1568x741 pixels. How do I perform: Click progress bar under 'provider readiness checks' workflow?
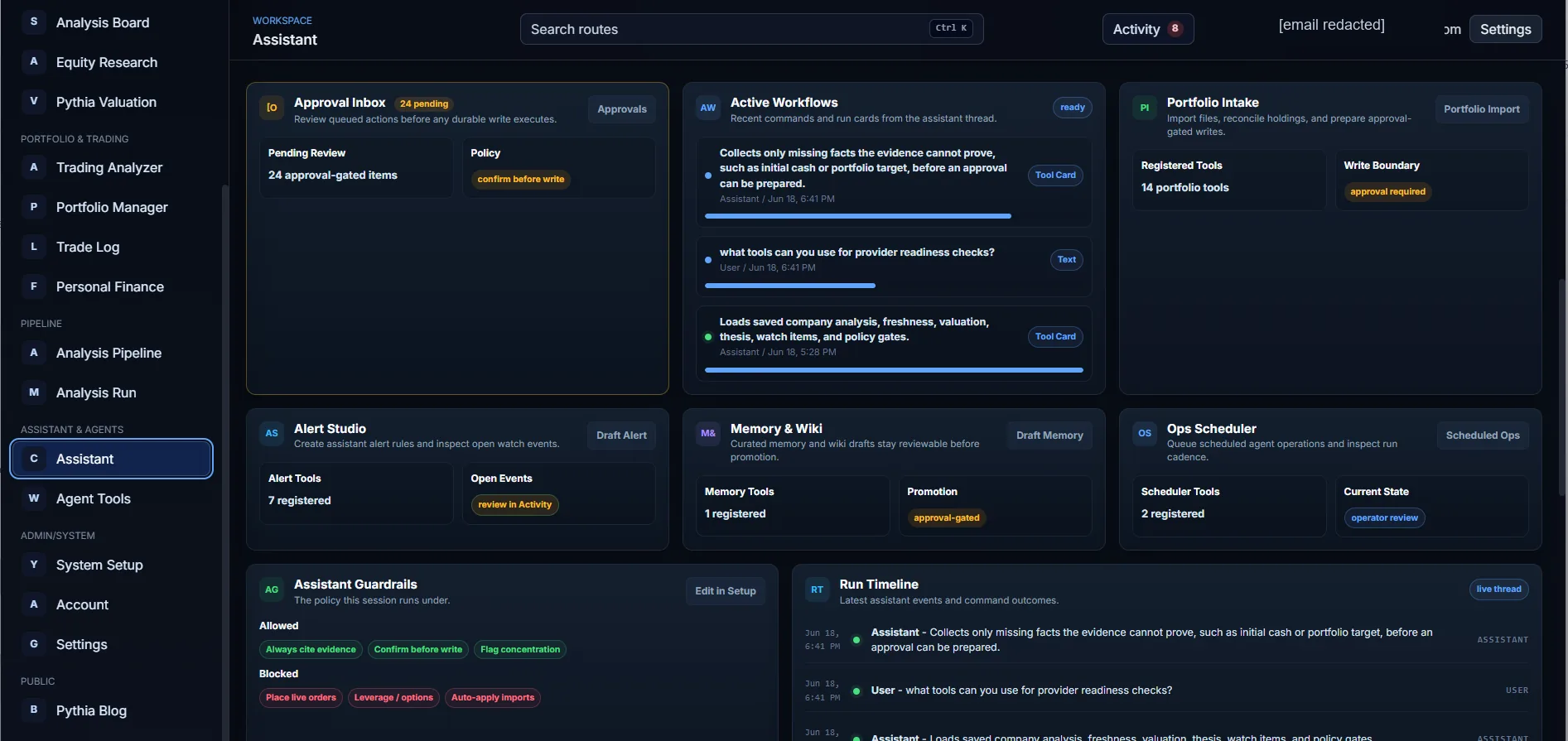click(x=790, y=286)
